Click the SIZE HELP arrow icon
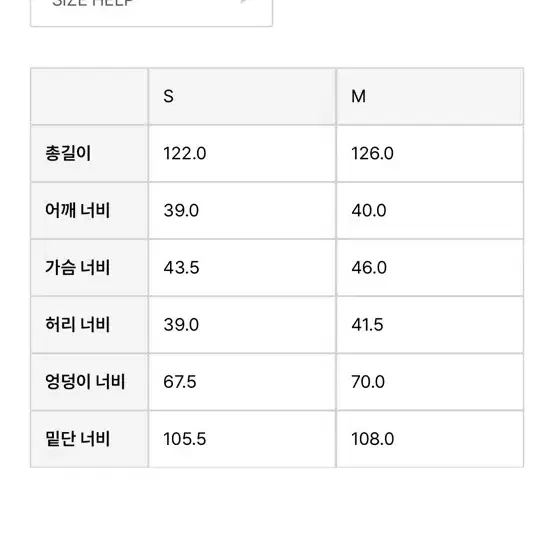 (247, 1)
